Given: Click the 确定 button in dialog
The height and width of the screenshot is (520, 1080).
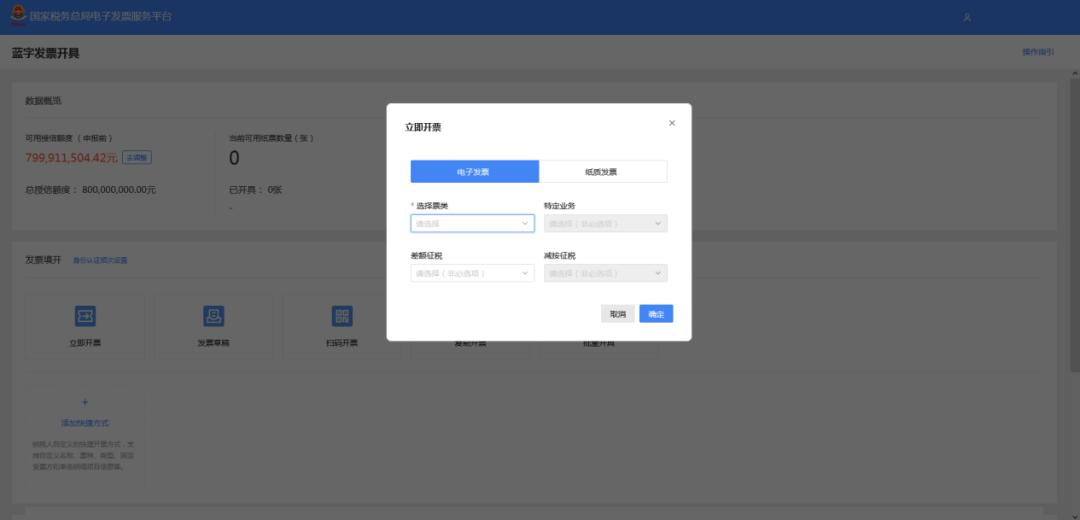Looking at the screenshot, I should (656, 314).
